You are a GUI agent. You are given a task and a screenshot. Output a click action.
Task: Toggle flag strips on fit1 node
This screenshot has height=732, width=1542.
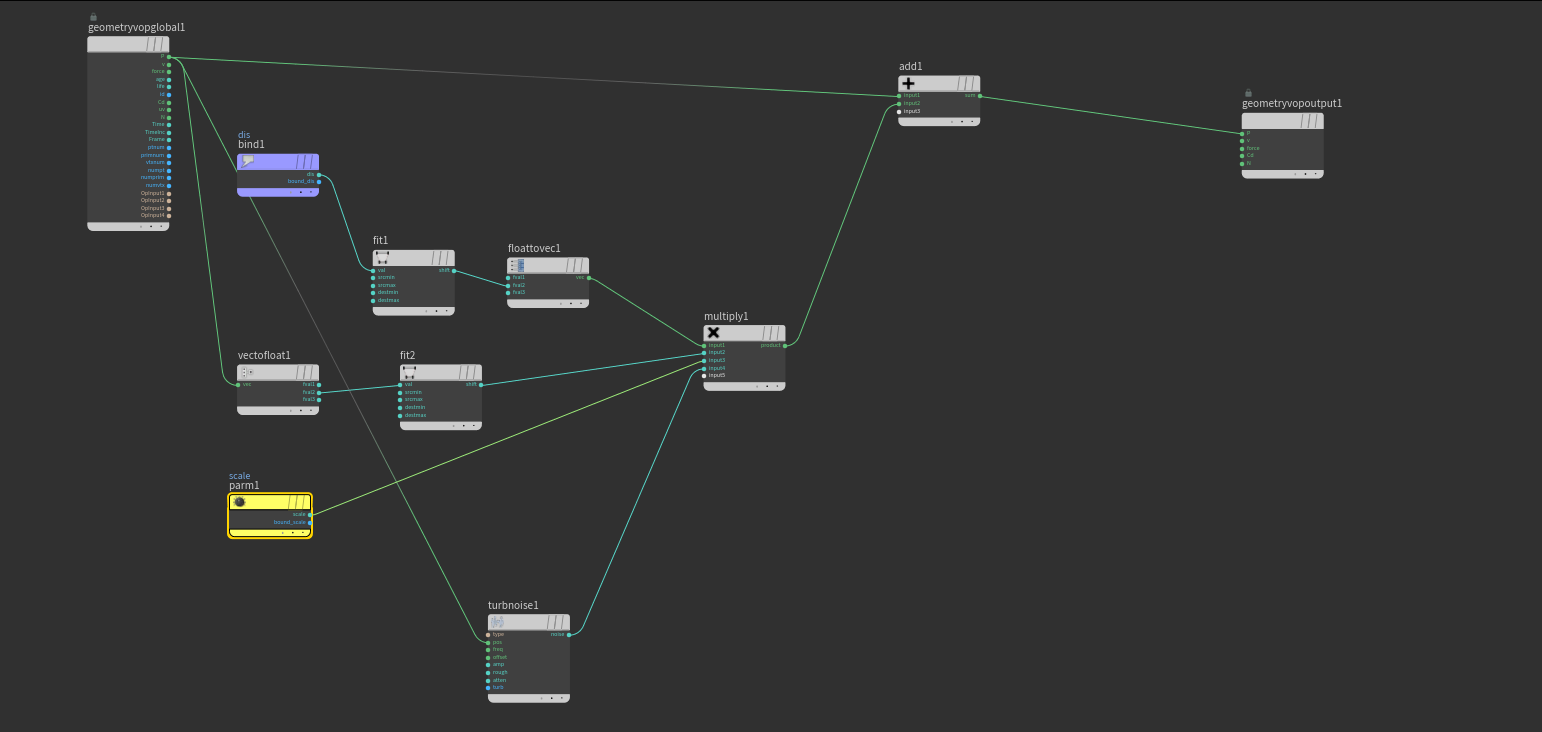442,258
